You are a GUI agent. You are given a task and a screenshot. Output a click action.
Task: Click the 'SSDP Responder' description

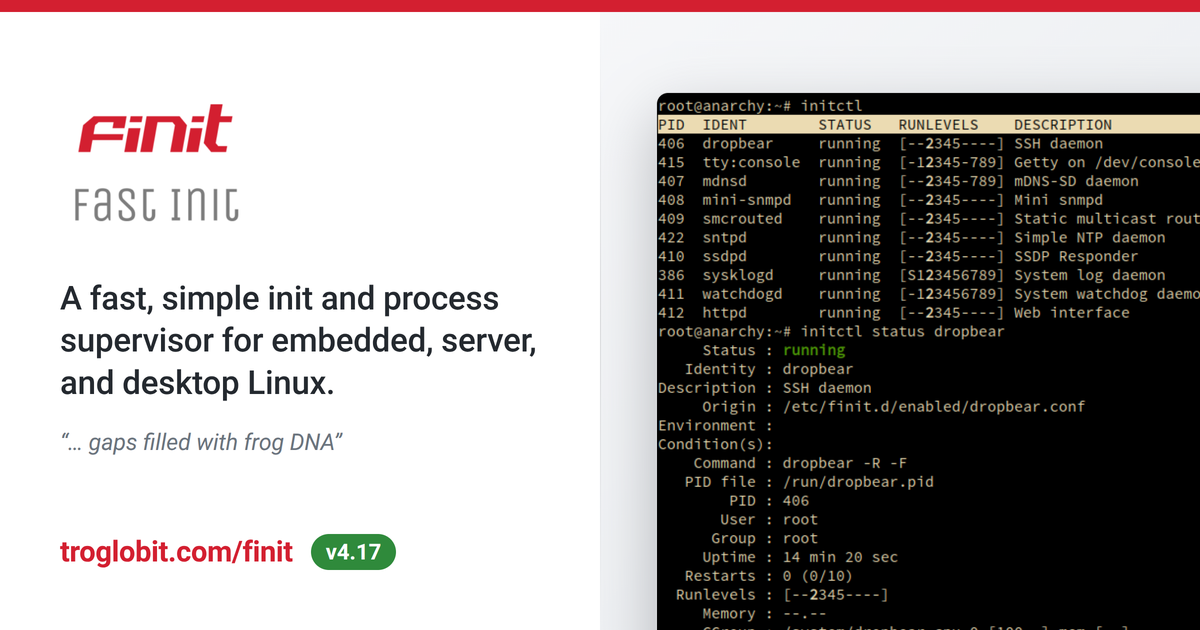(x=1076, y=256)
